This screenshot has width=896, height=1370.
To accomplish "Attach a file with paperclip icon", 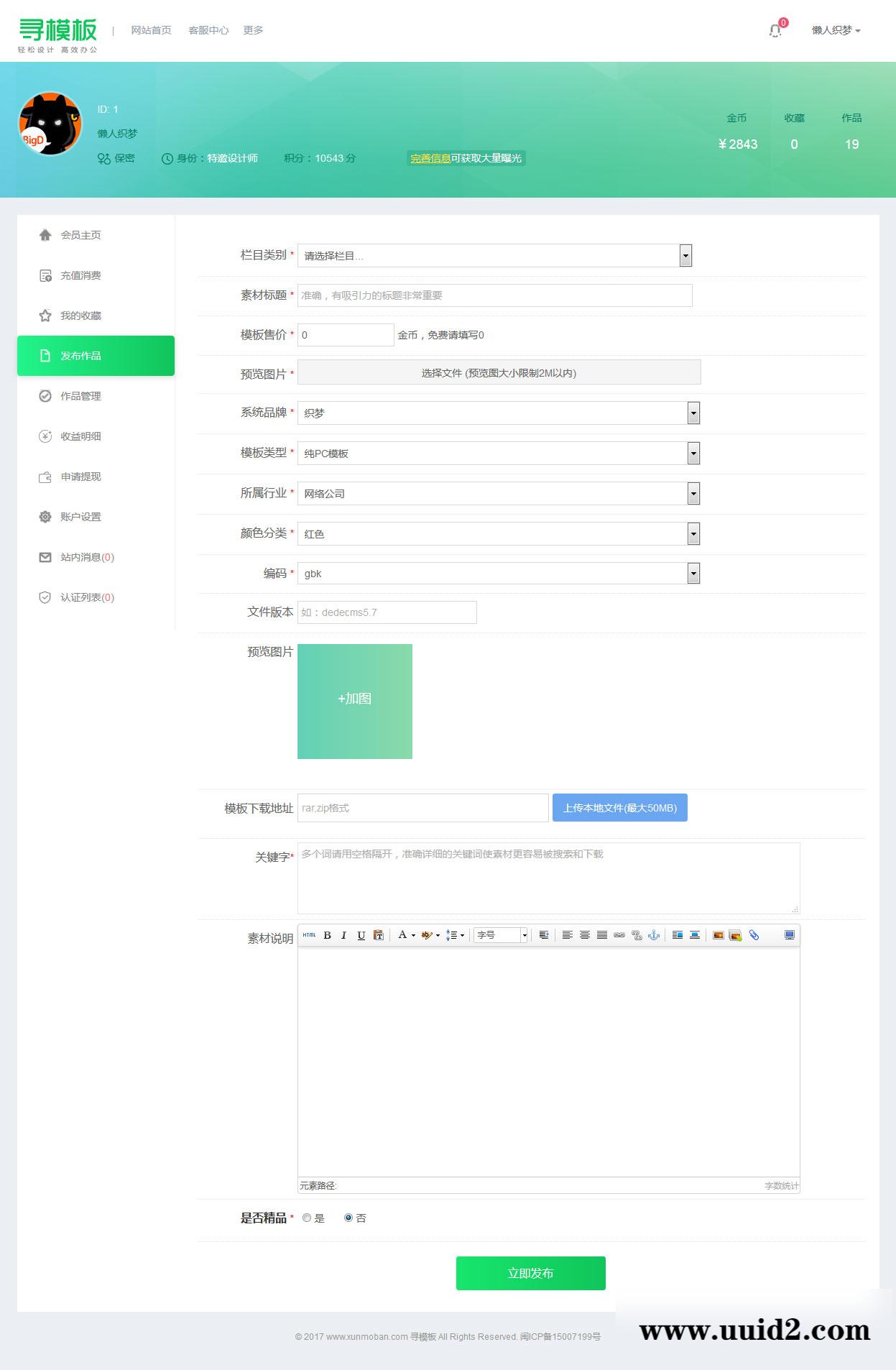I will (x=754, y=935).
